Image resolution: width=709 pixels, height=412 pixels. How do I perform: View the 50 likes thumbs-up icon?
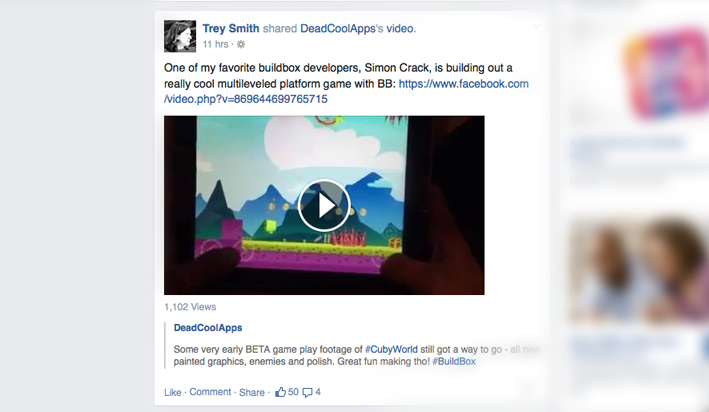click(x=280, y=392)
